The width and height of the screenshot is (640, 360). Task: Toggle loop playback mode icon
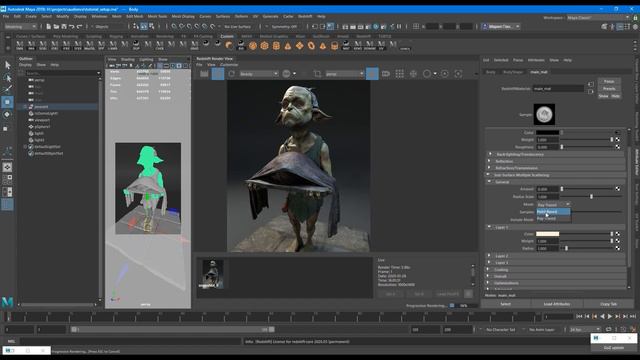tap(609, 329)
